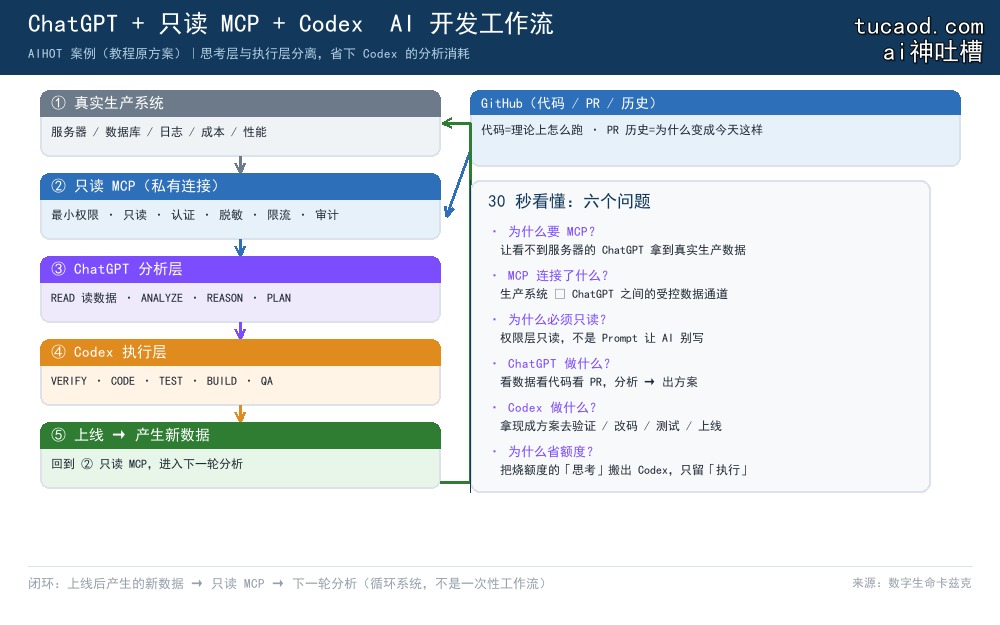Viewport: 1000px width, 625px height.
Task: Click '数据库' in the production system box
Action: (x=122, y=132)
